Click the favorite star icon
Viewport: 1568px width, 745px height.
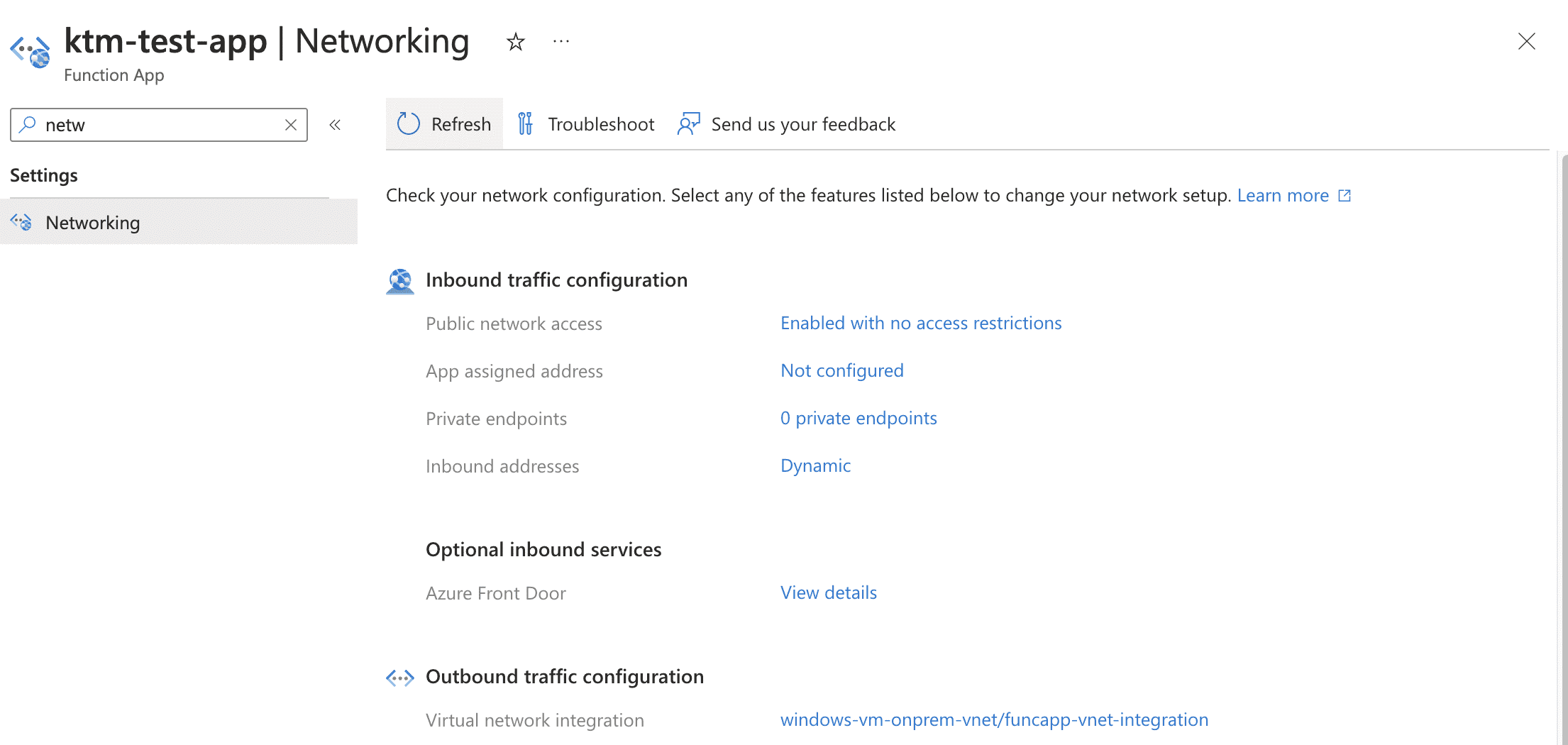tap(516, 42)
